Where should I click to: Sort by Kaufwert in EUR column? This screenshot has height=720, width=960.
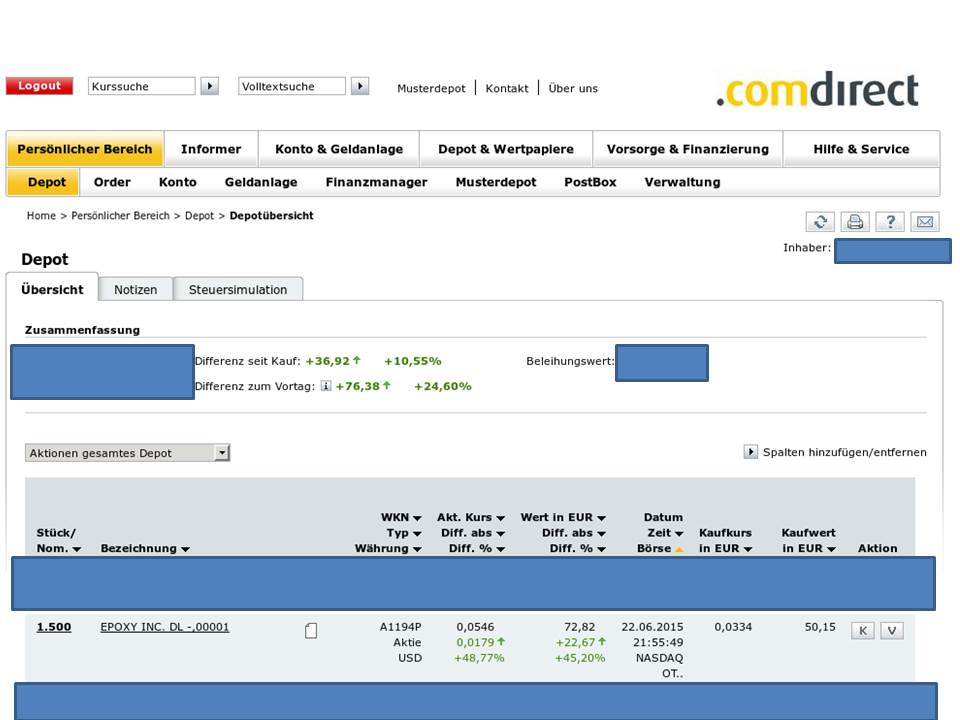[831, 549]
